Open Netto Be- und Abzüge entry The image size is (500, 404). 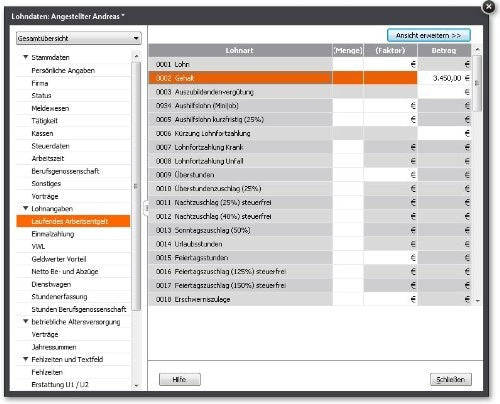73,272
